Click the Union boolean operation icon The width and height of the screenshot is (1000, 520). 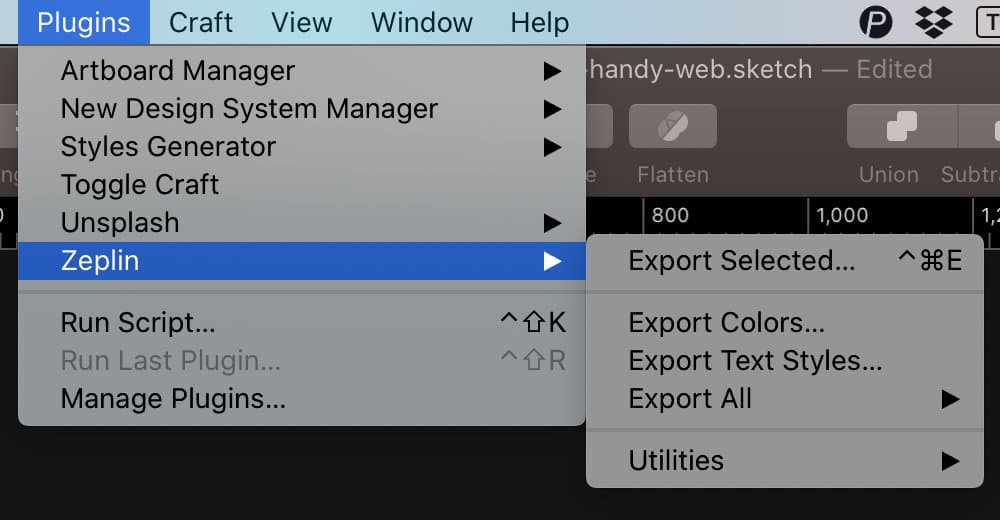click(x=902, y=126)
